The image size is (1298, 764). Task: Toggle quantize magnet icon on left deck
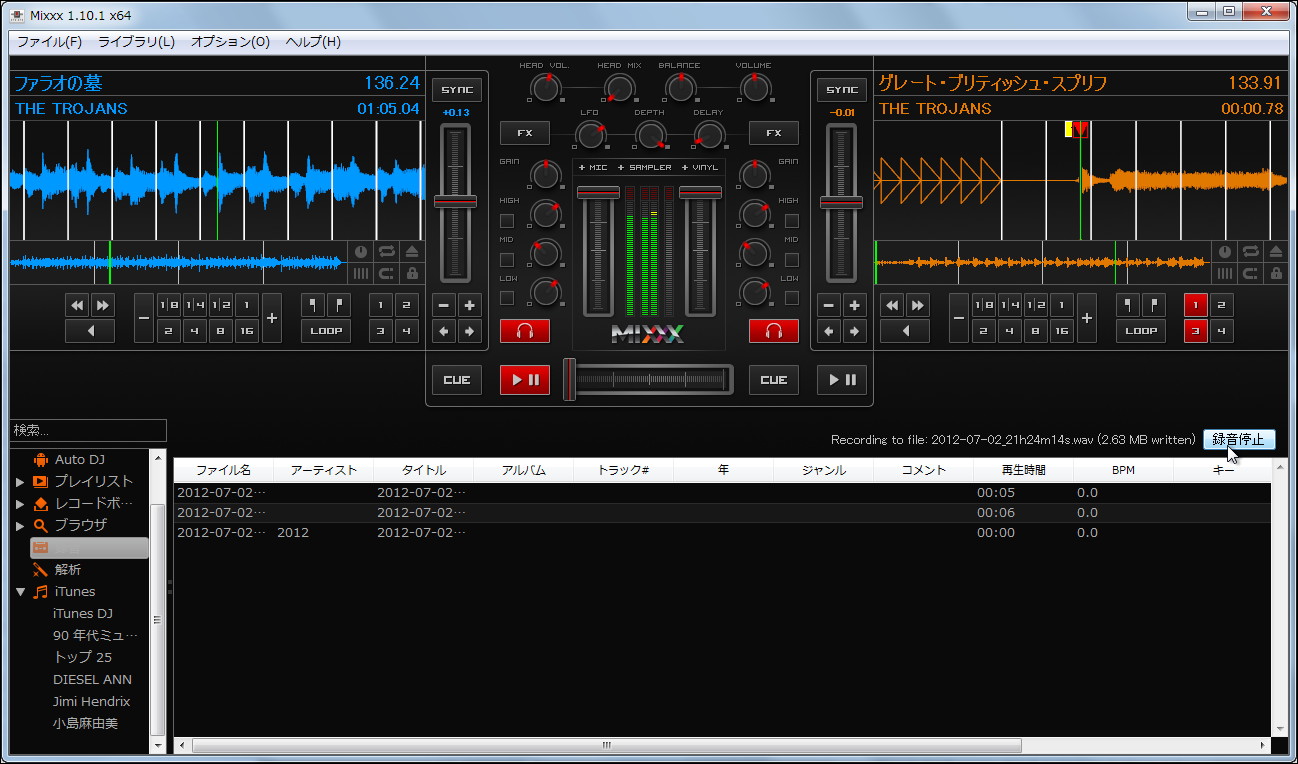pyautogui.click(x=385, y=274)
